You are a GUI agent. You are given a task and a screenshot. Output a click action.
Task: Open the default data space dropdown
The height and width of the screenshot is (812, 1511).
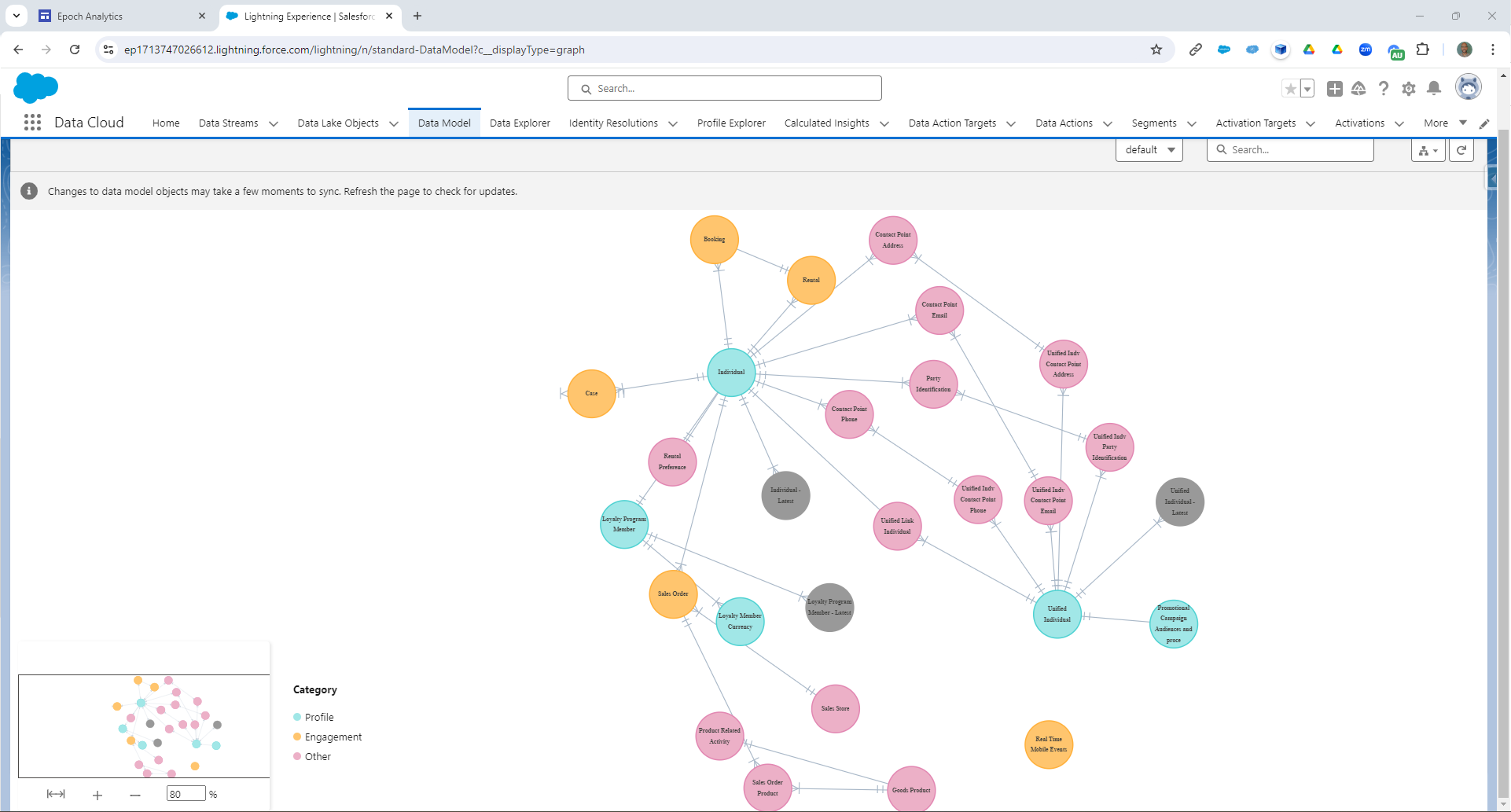click(1149, 150)
